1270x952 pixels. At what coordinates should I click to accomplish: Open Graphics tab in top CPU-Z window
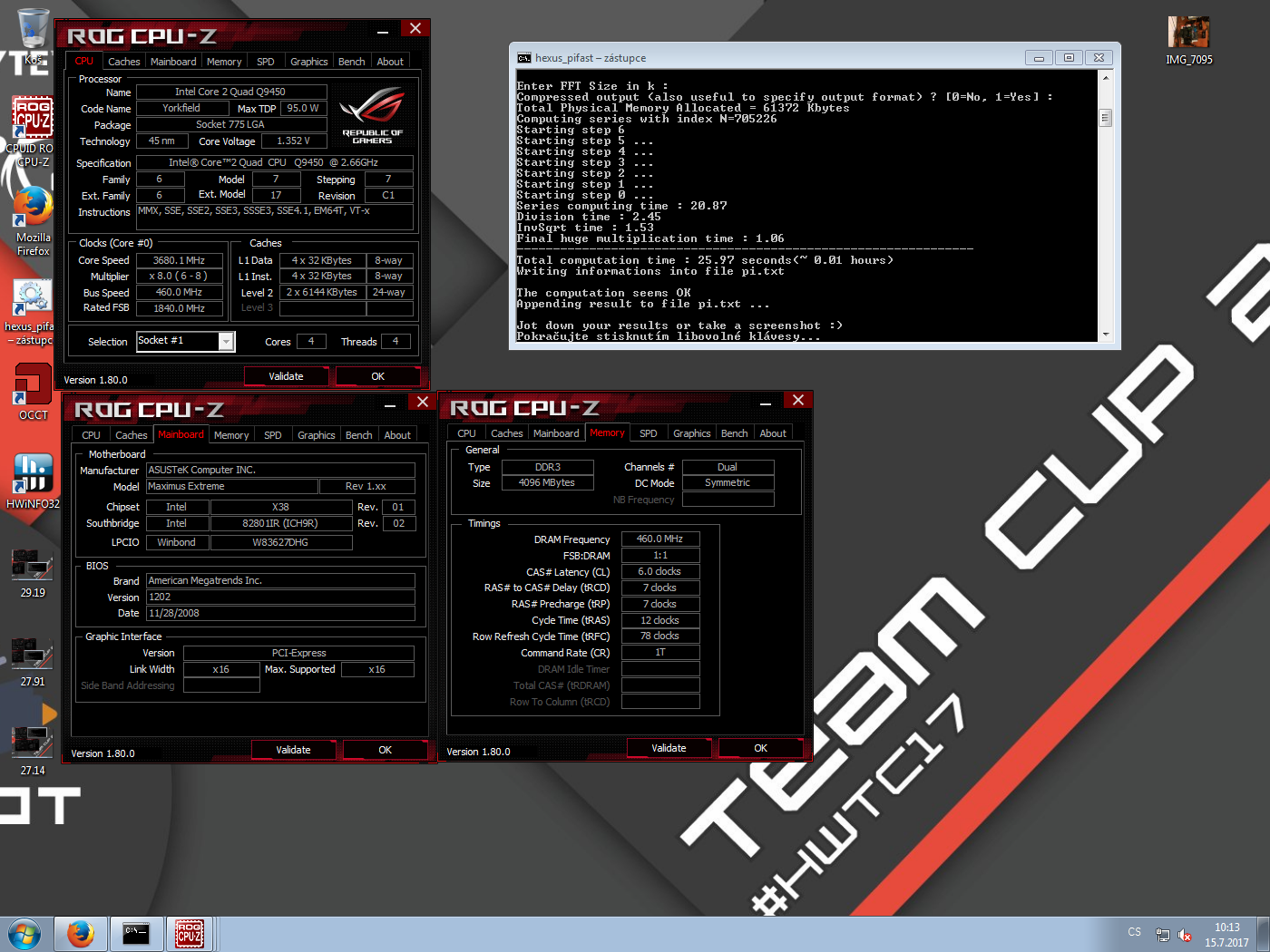click(309, 62)
